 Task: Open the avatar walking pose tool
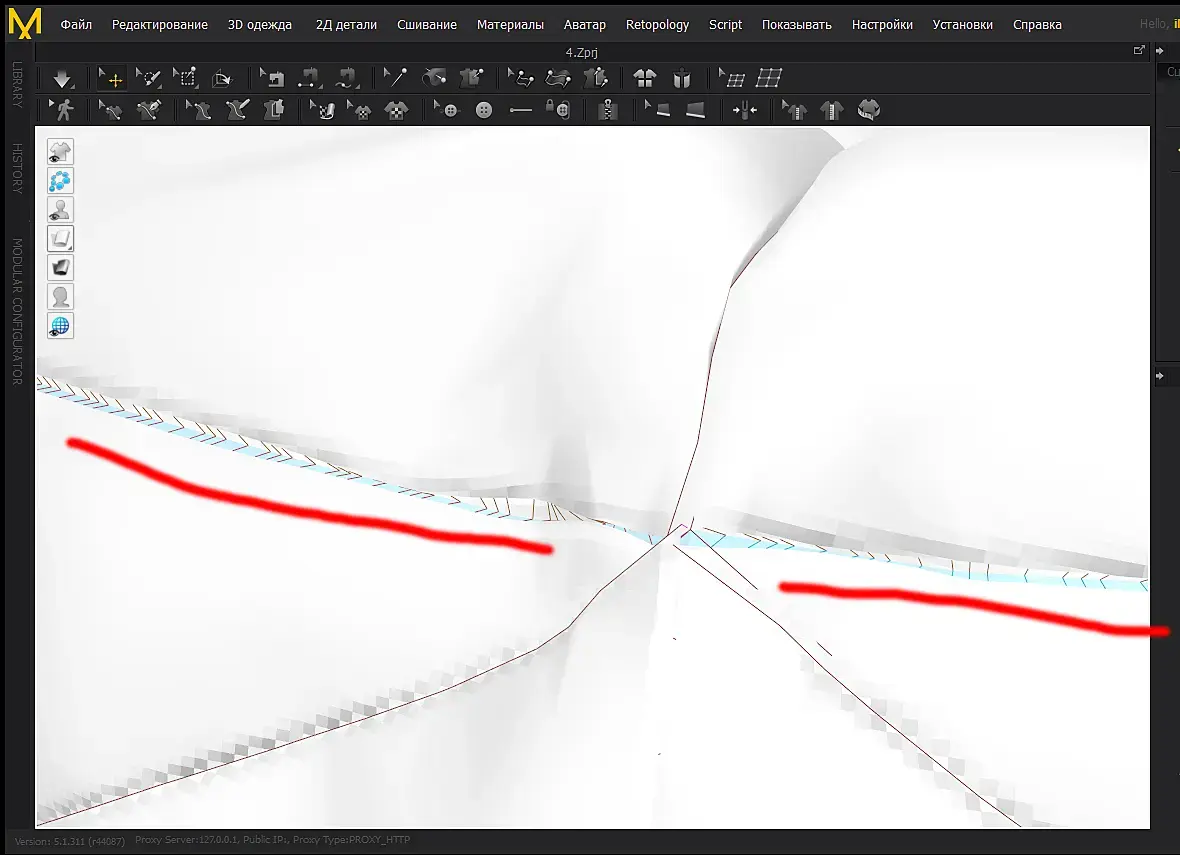62,110
